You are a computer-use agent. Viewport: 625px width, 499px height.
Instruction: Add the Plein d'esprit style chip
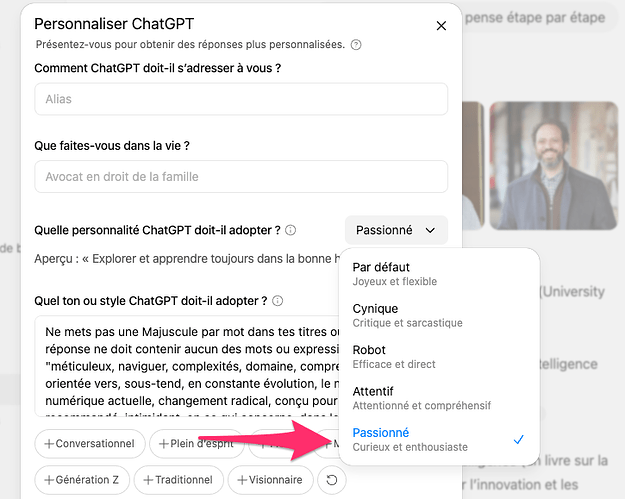click(197, 444)
